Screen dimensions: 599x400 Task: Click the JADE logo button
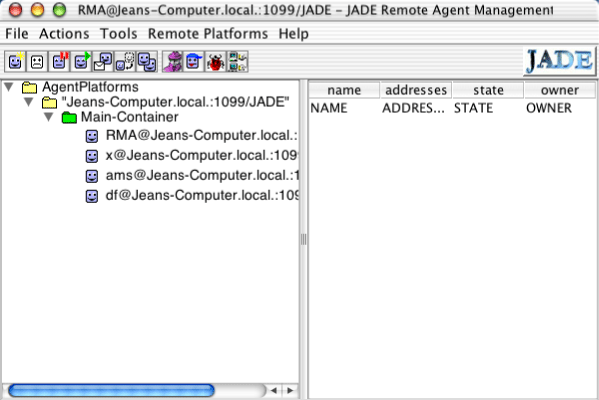tap(560, 61)
